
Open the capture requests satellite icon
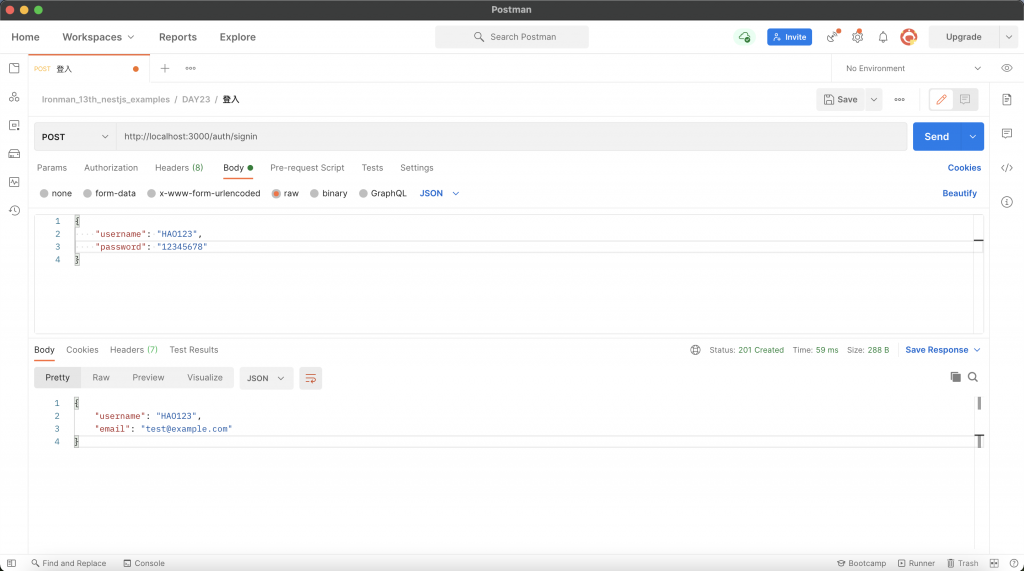pos(832,37)
